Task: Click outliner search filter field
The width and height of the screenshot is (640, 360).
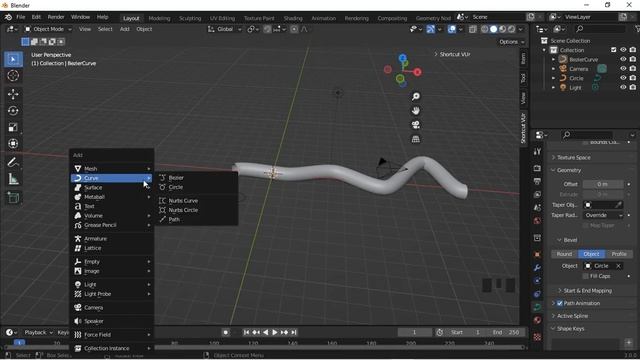Action: click(x=600, y=29)
